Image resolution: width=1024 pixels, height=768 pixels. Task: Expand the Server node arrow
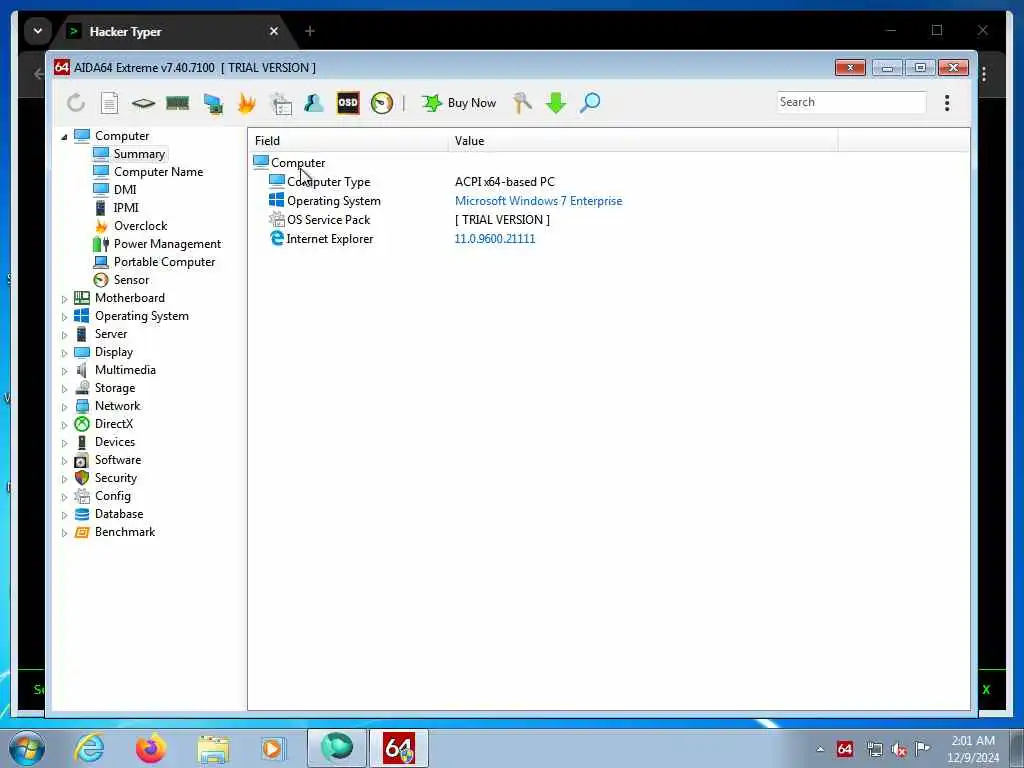64,335
